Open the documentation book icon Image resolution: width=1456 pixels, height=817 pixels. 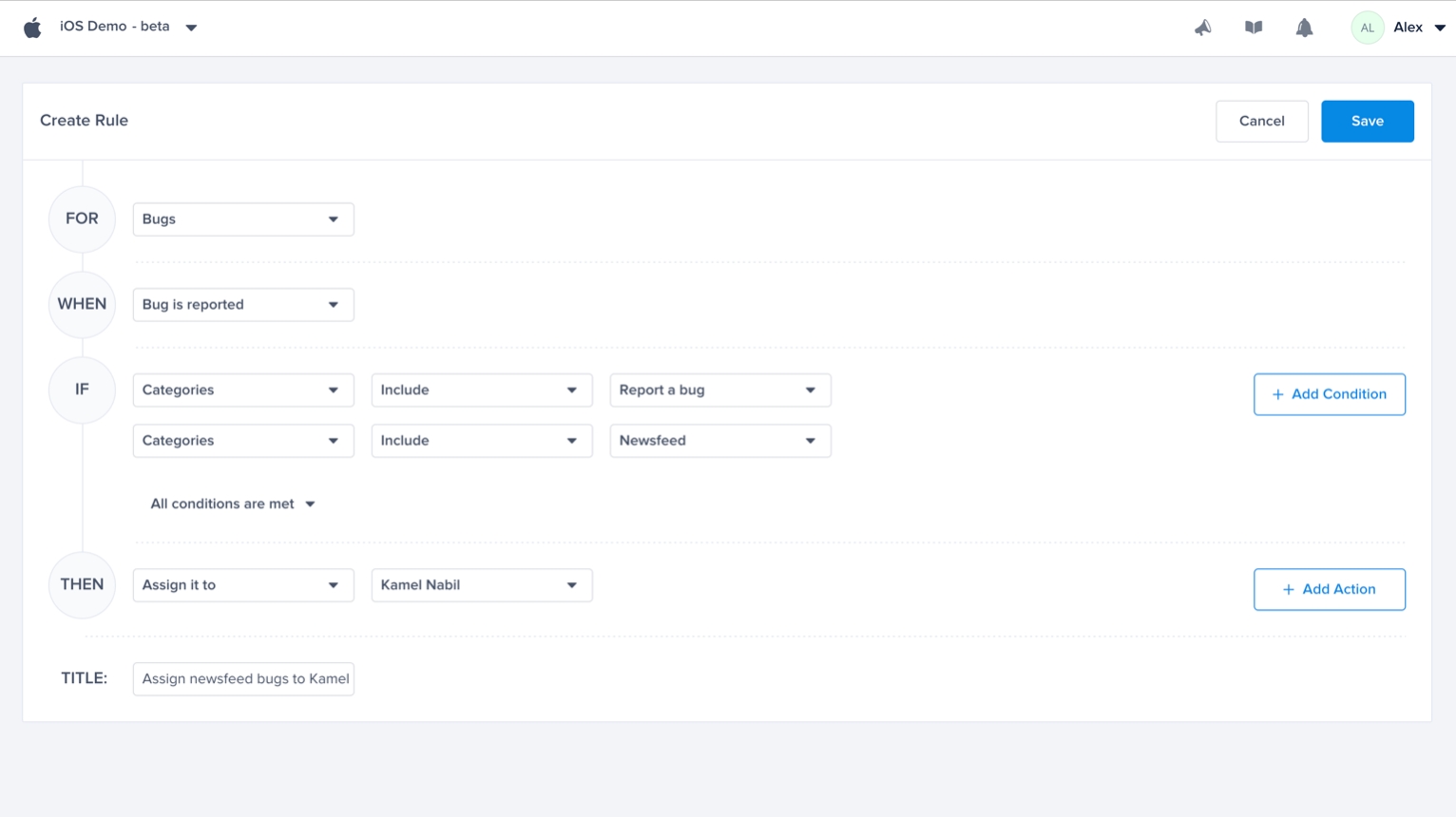[x=1254, y=28]
